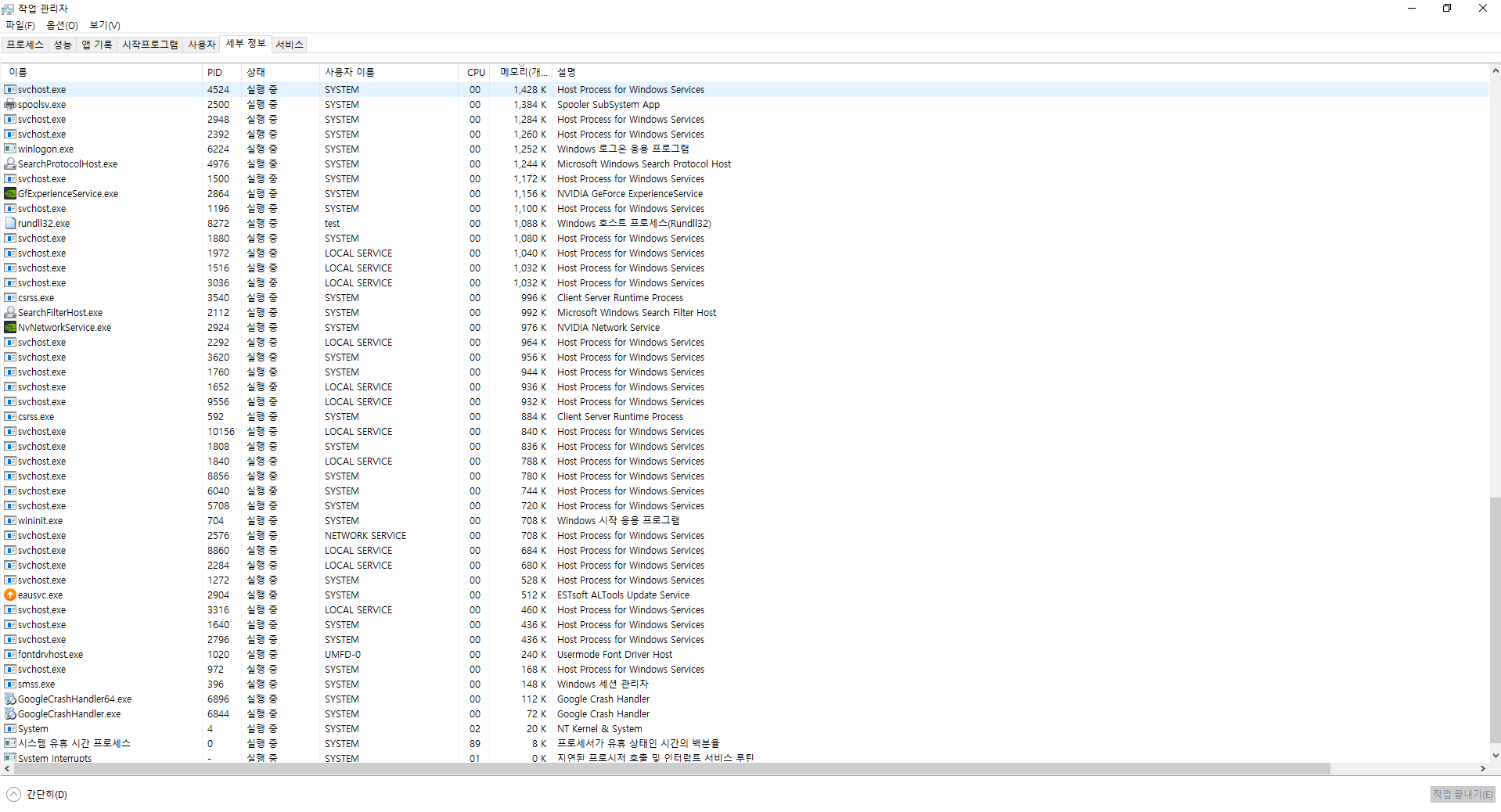Click 'UMFD-0' user name cell
Viewport: 1501px width, 812px height.
coord(343,655)
